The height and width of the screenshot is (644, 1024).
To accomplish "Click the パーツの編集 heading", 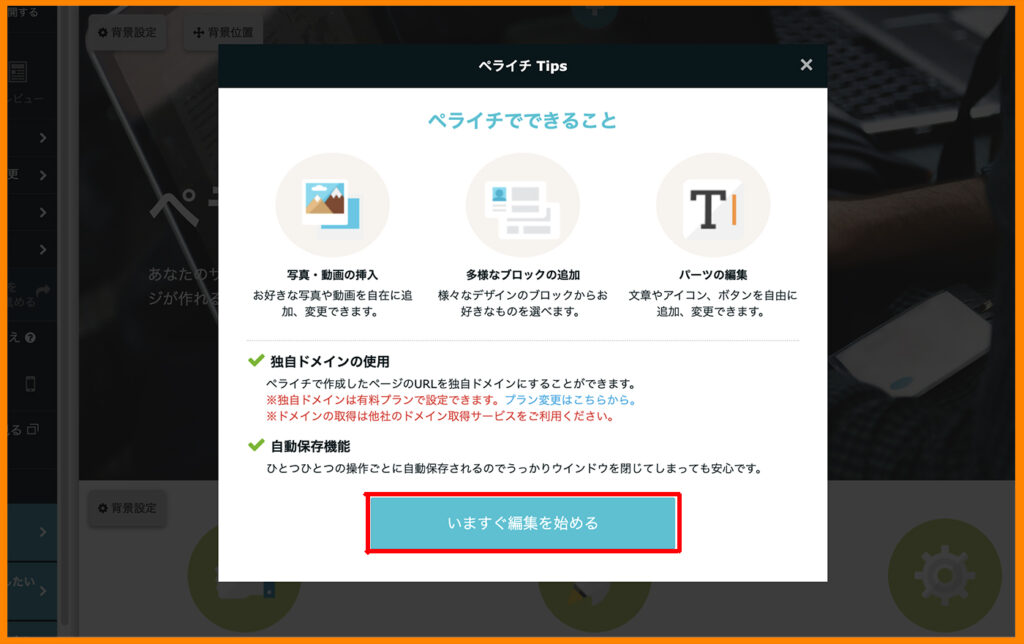I will [712, 275].
